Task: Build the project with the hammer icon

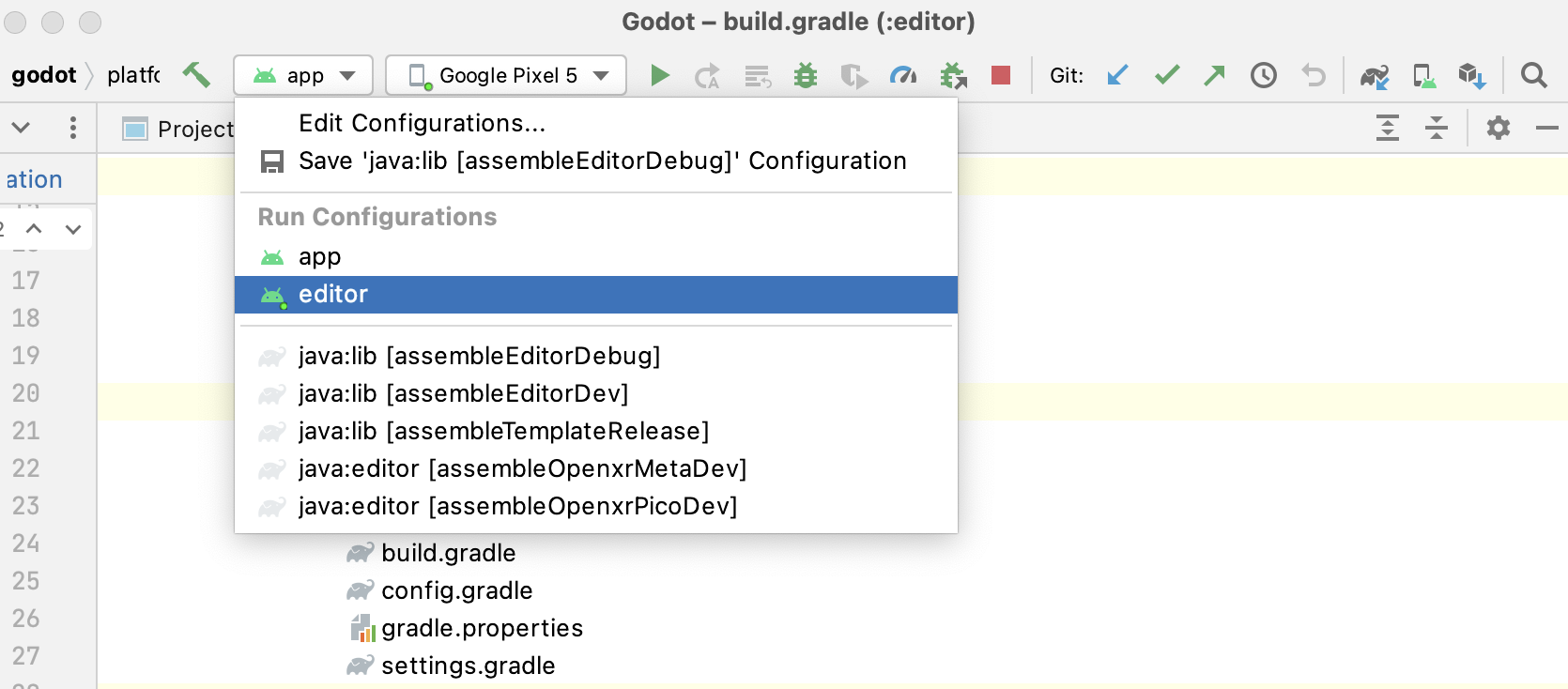Action: point(197,73)
